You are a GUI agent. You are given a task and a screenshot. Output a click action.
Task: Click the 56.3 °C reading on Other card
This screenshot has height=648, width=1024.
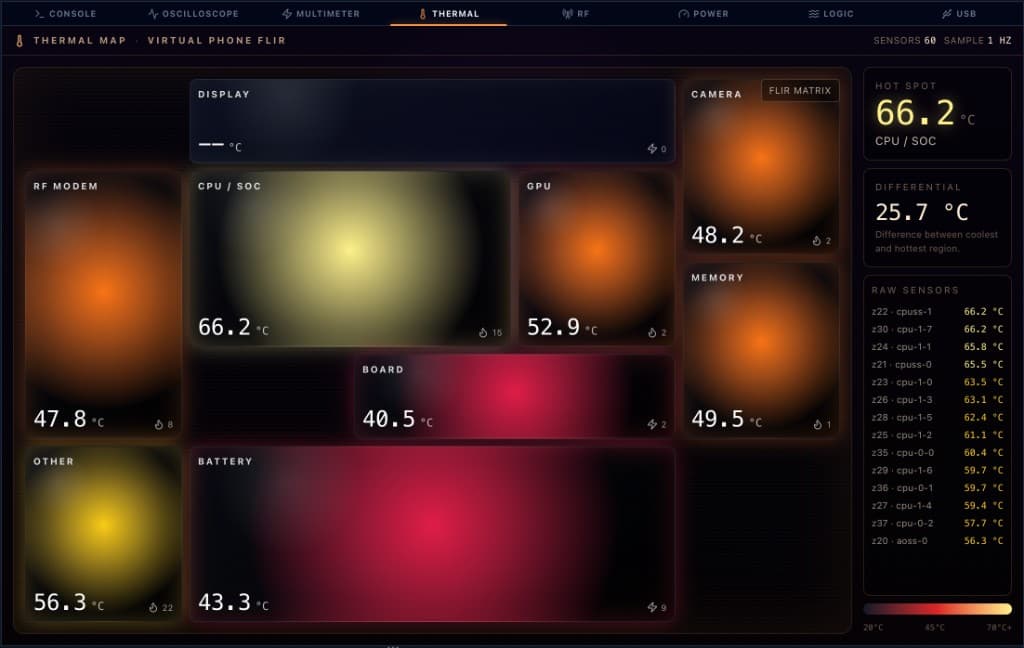tap(69, 602)
